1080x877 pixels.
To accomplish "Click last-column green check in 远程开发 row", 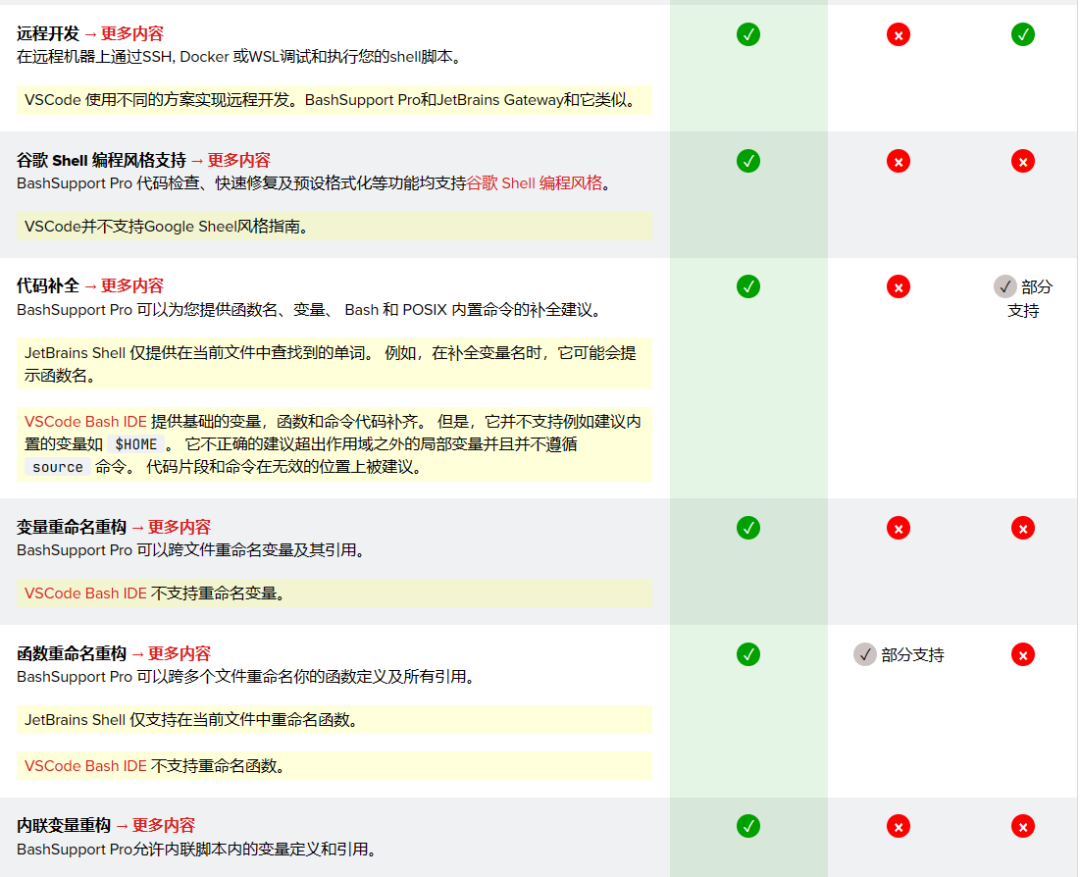I will 1023,34.
